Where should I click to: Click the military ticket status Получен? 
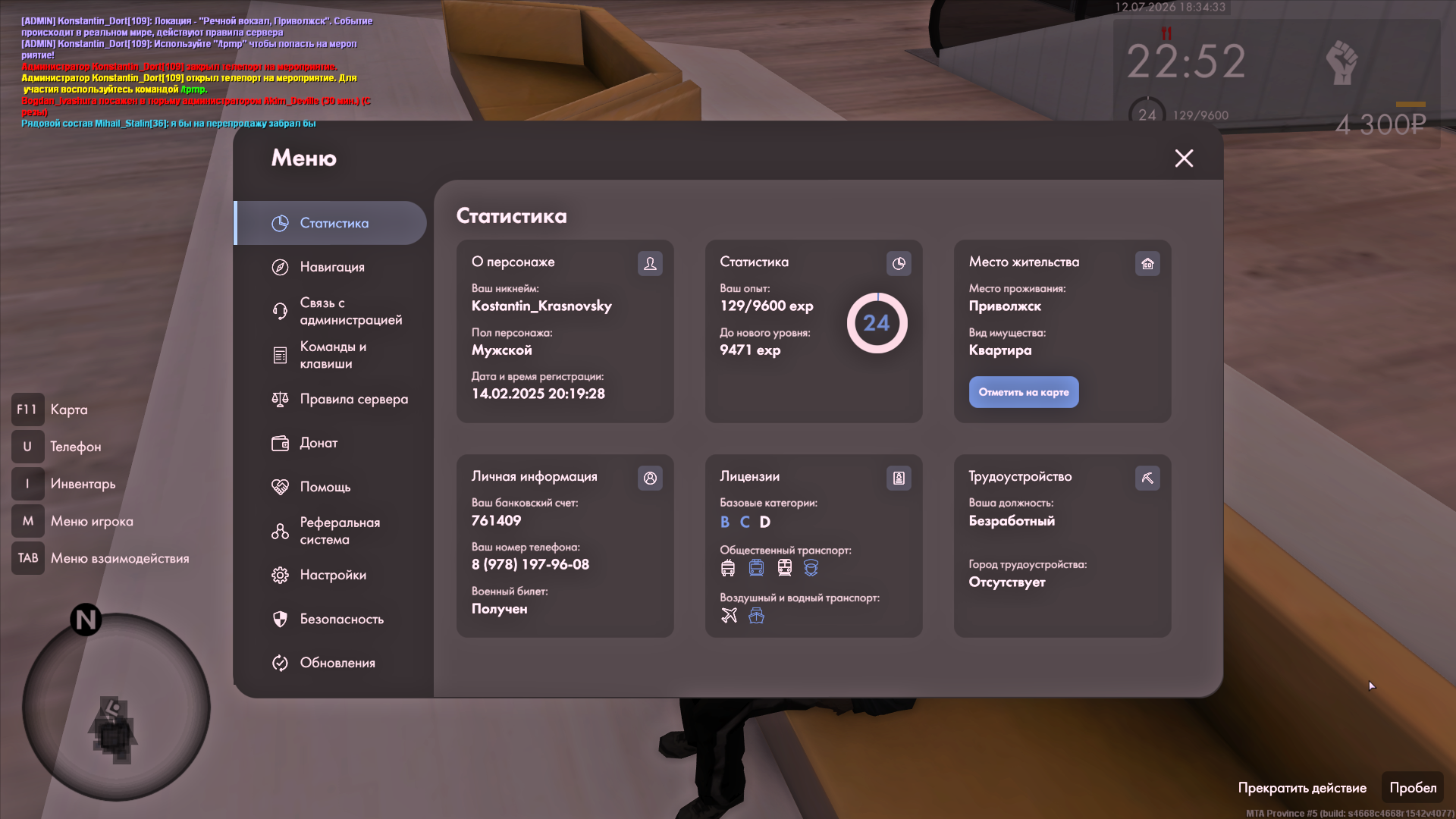pyautogui.click(x=499, y=608)
